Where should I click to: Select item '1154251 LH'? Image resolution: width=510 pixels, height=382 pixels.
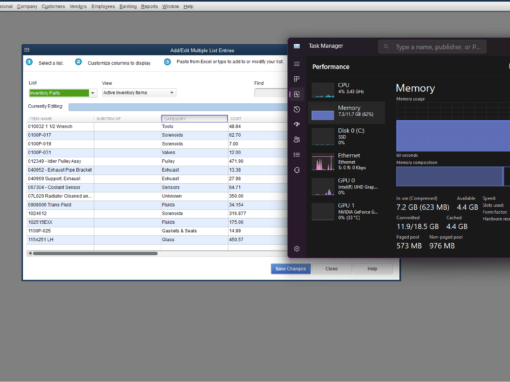(41, 240)
